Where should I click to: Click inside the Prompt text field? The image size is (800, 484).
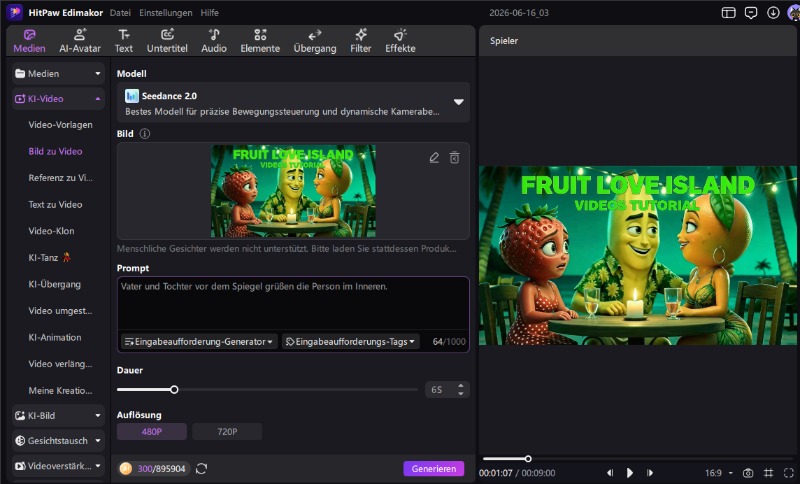293,304
